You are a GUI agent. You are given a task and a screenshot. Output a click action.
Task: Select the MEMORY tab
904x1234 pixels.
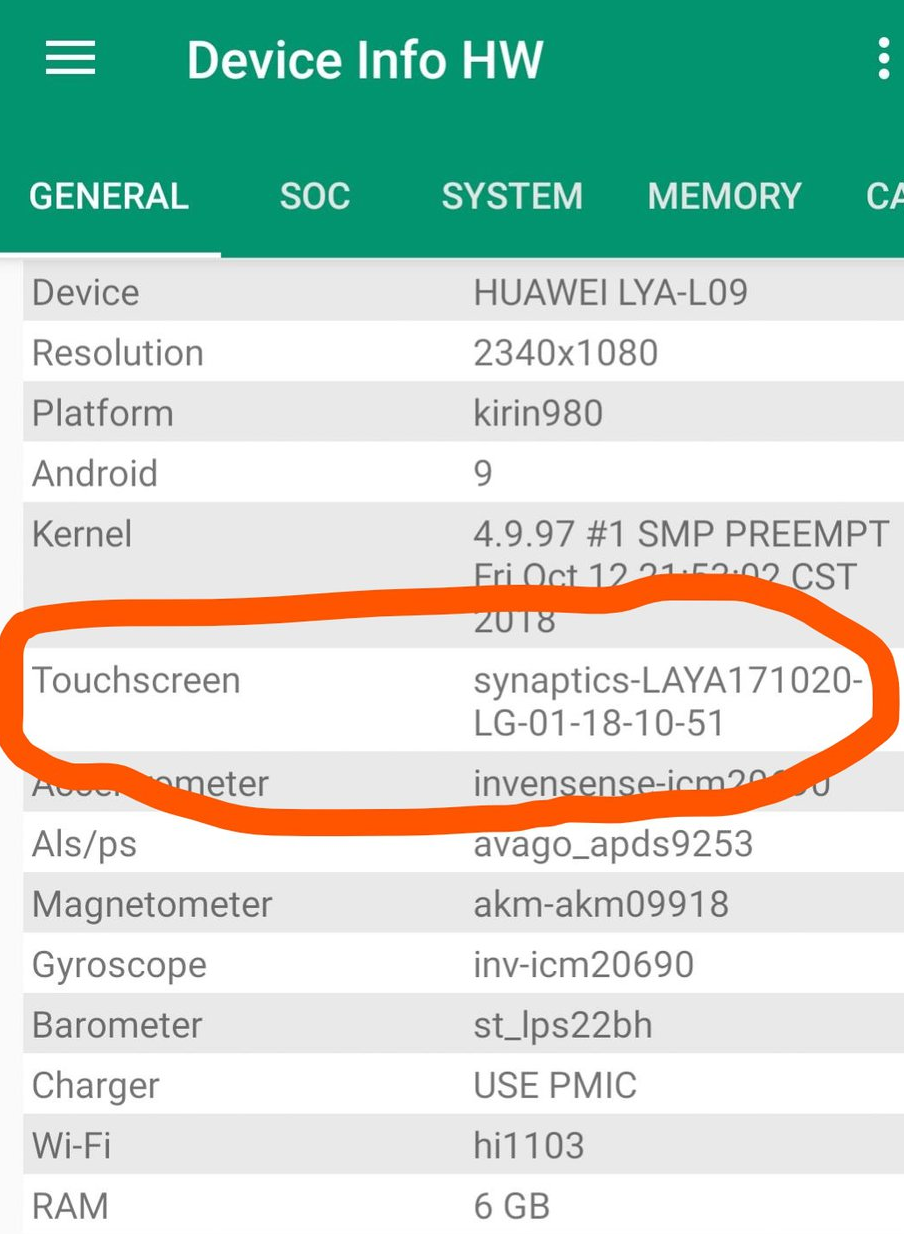(725, 196)
